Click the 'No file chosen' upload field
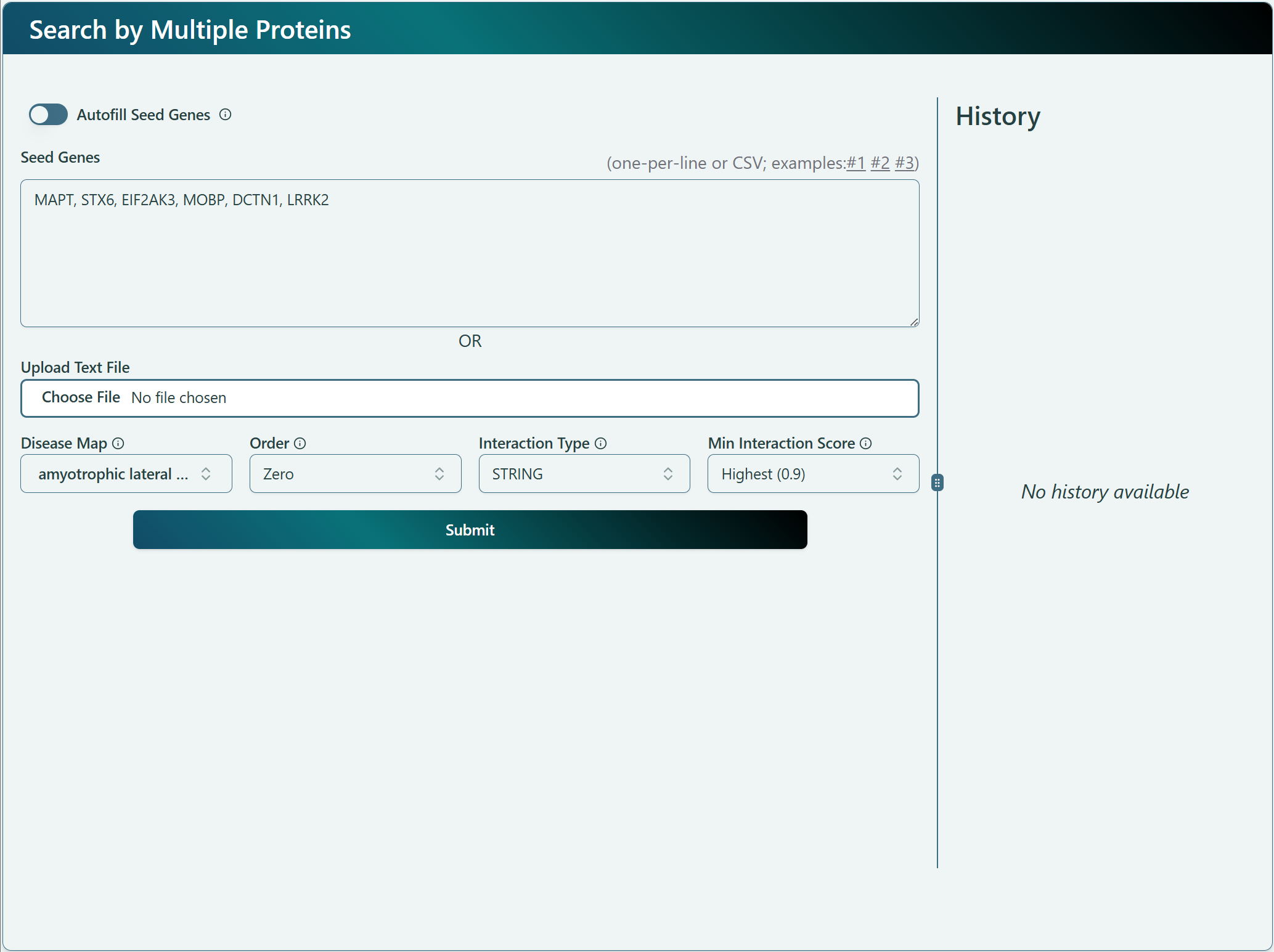Image resolution: width=1274 pixels, height=952 pixels. pos(179,398)
